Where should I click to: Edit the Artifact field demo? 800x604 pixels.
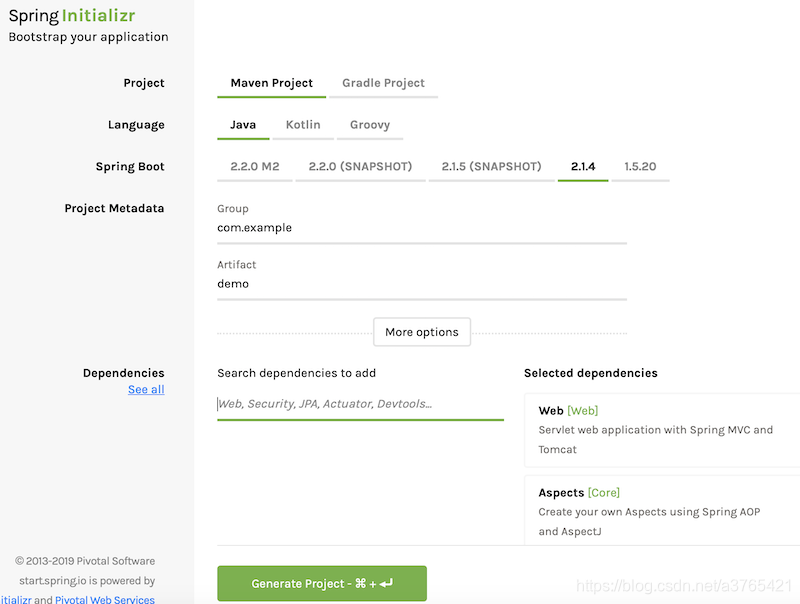422,284
